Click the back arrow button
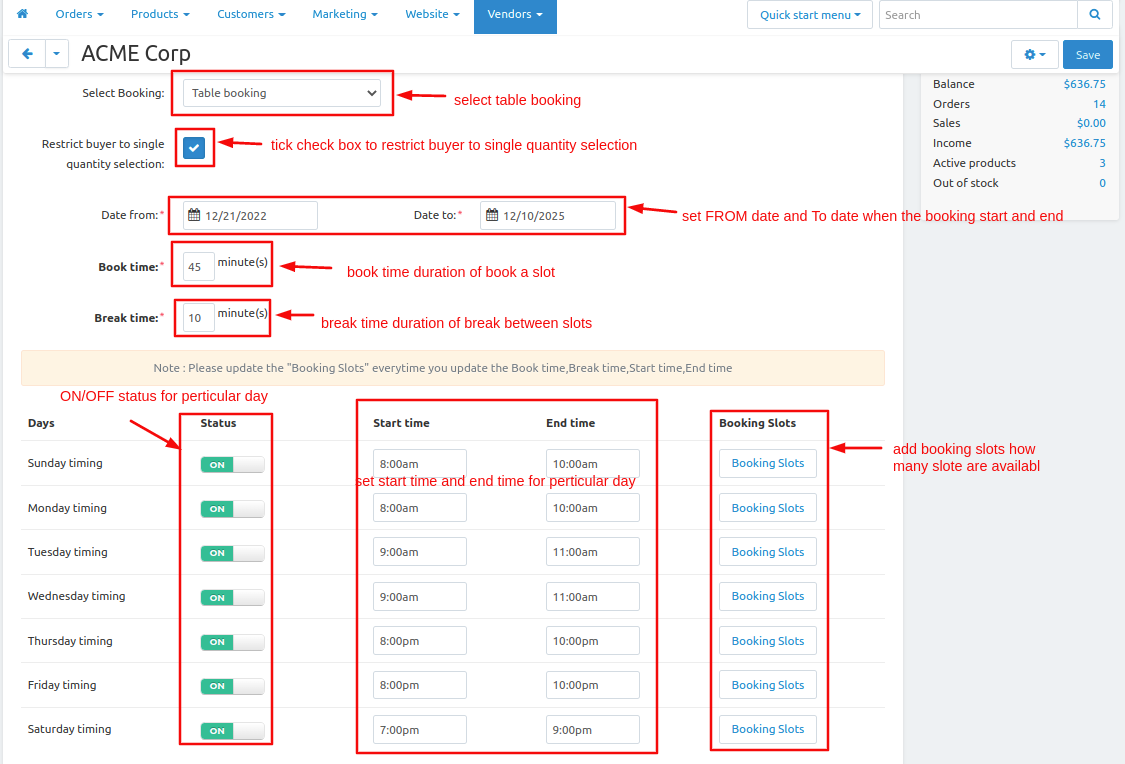 pos(27,54)
